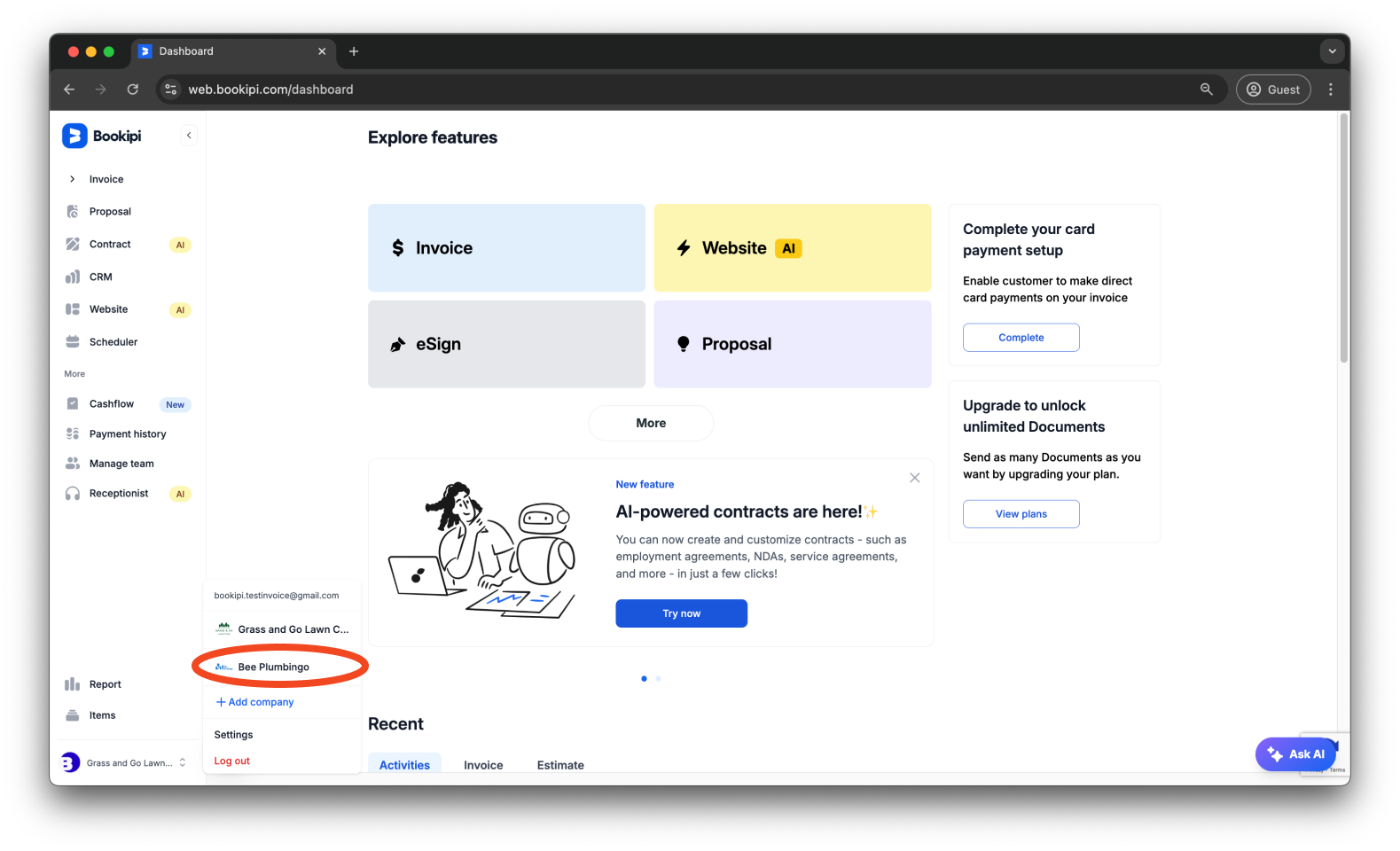Click Try now for AI contracts
The image size is (1400, 851).
point(681,613)
